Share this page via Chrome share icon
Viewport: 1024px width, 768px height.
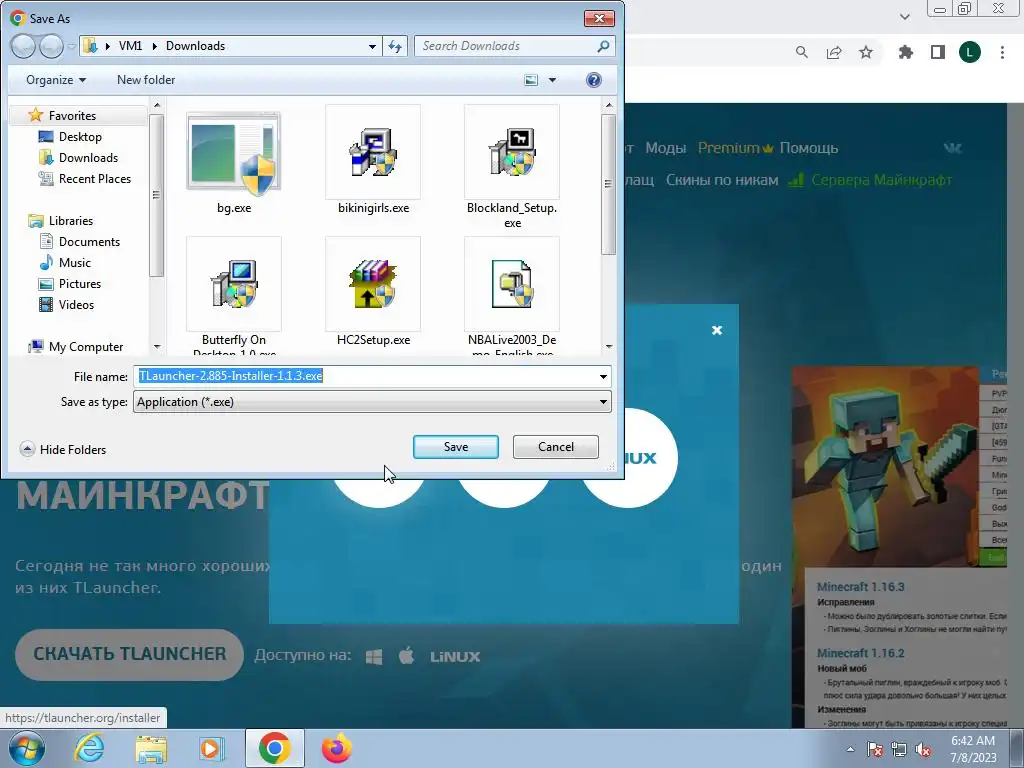point(834,52)
